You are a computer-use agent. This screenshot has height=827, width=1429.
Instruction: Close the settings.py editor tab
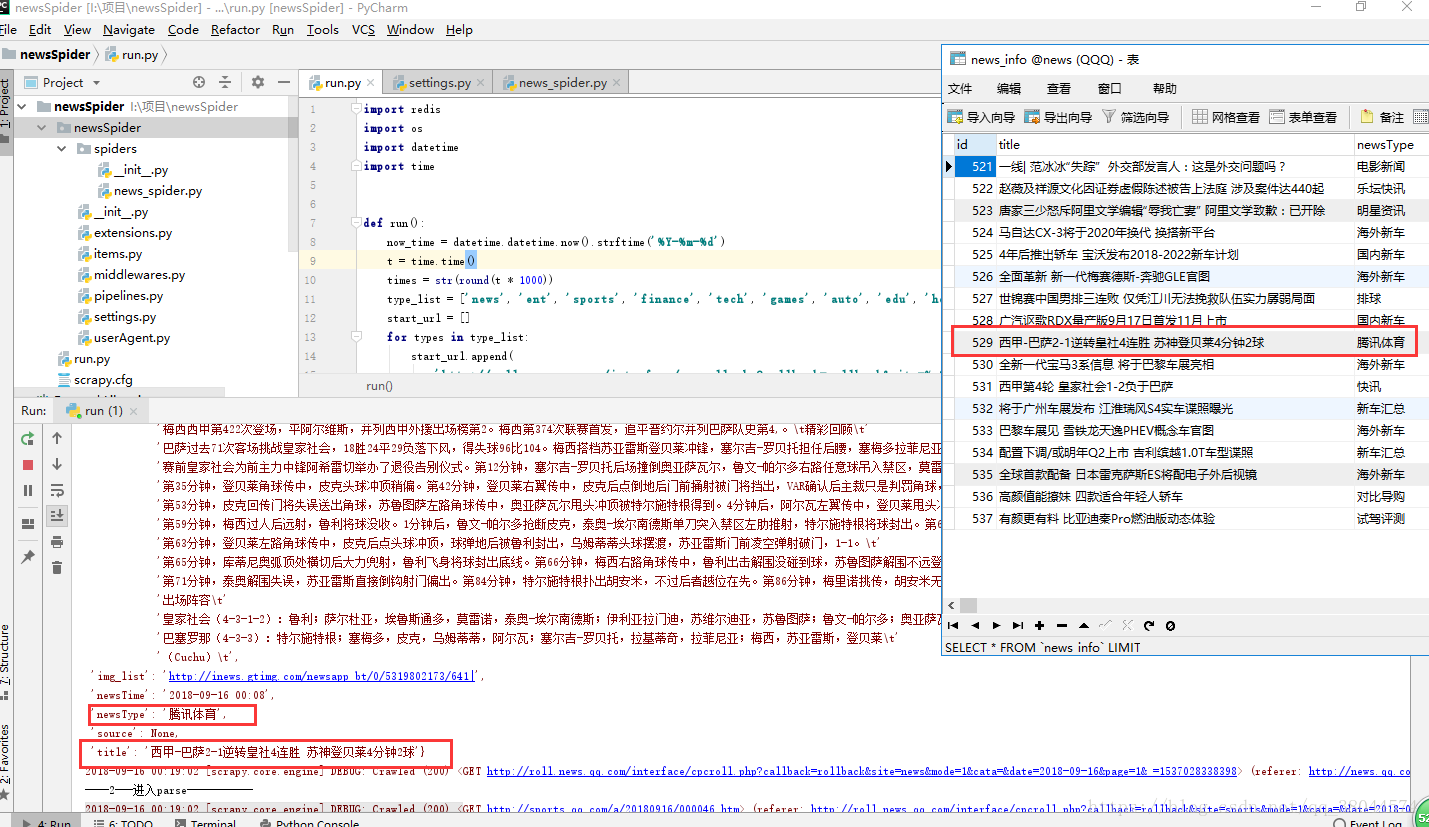(480, 83)
